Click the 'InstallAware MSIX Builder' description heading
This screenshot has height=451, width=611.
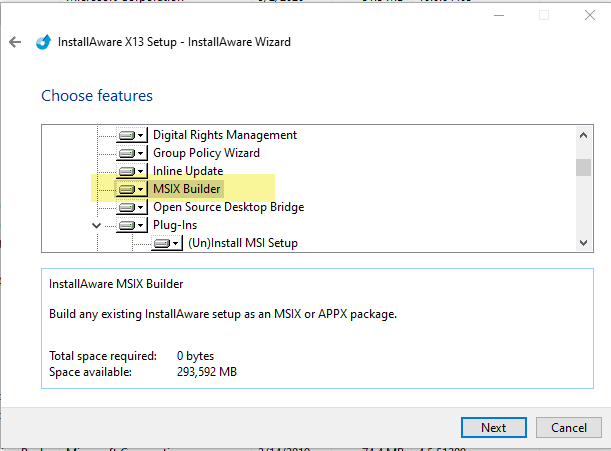(x=116, y=284)
